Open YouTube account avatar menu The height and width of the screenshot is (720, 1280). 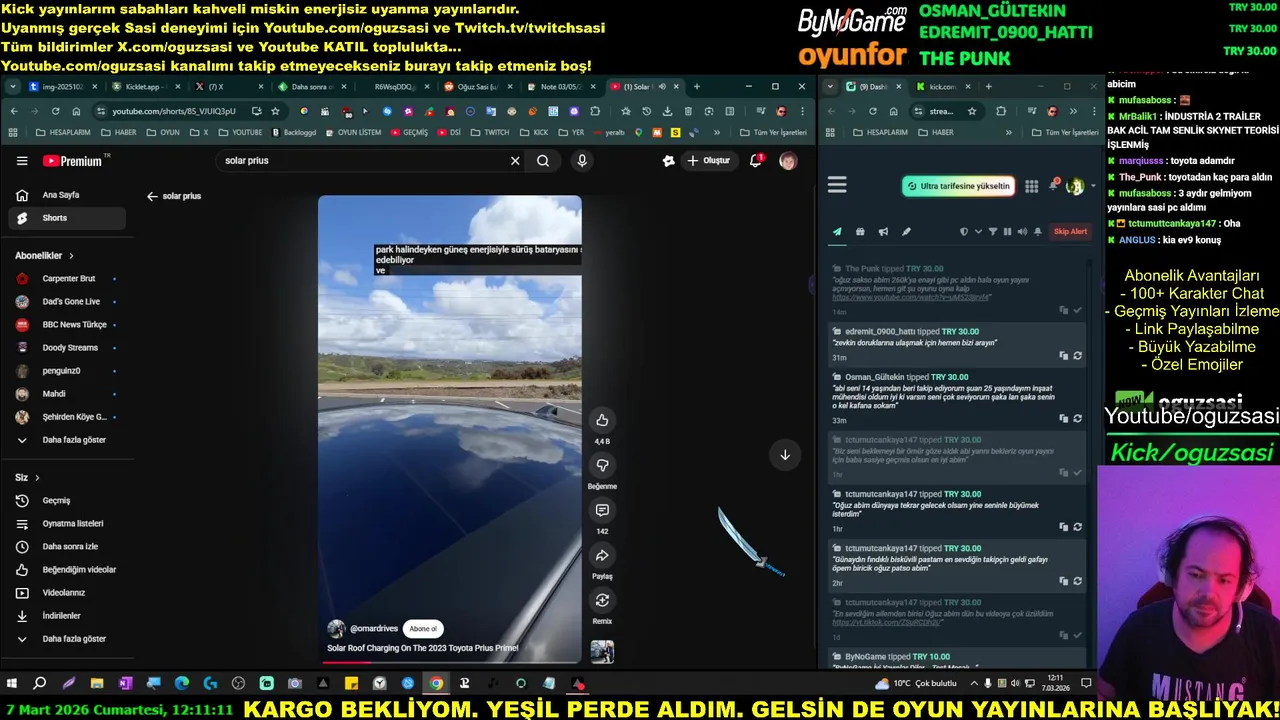tap(788, 161)
